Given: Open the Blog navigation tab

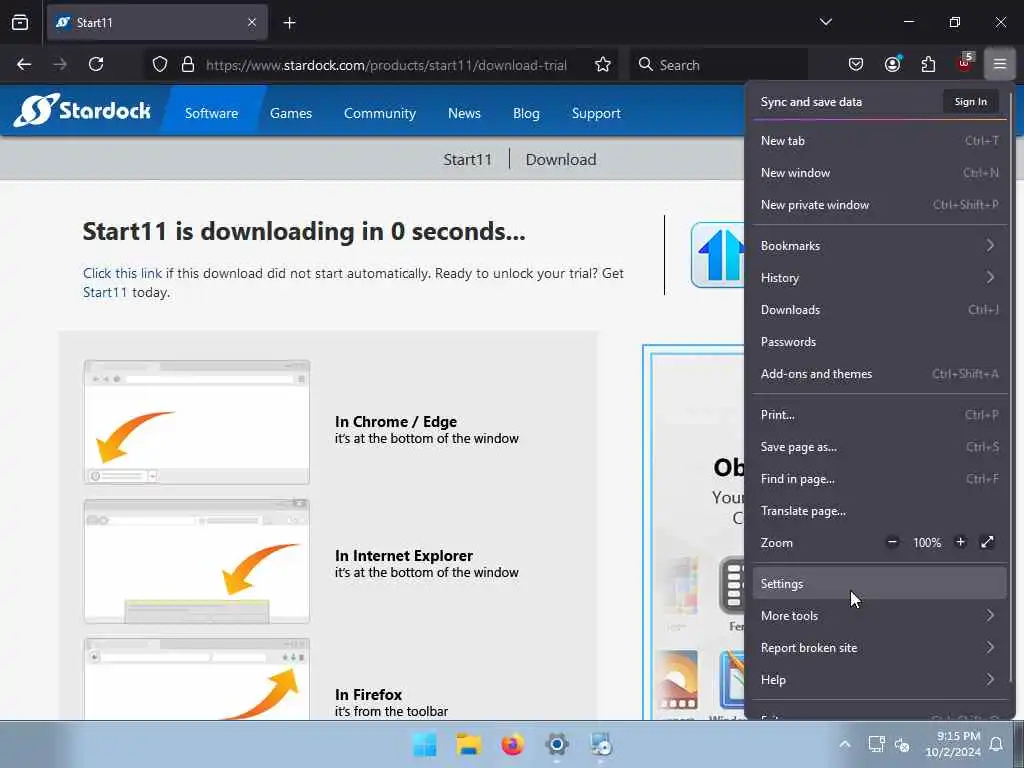Looking at the screenshot, I should [x=526, y=113].
